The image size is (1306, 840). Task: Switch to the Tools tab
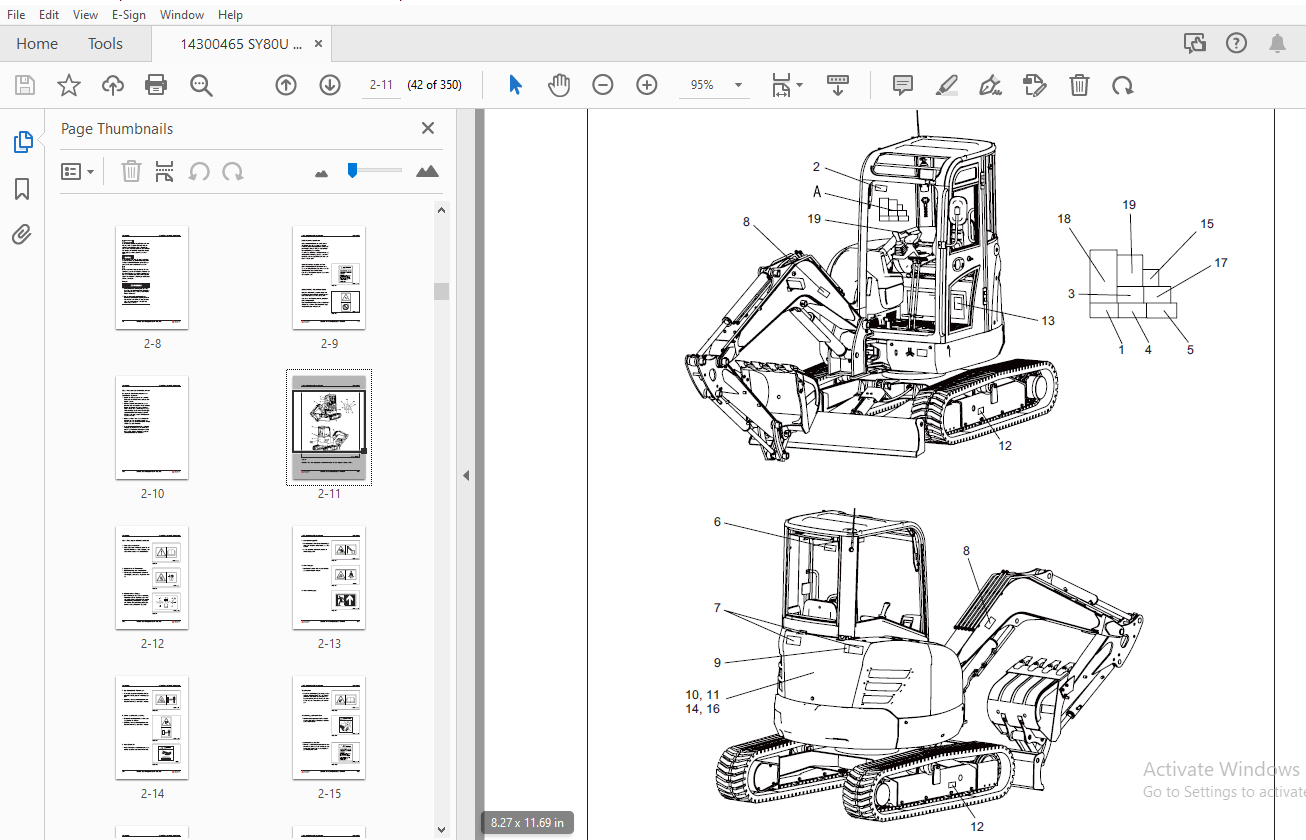pos(105,43)
